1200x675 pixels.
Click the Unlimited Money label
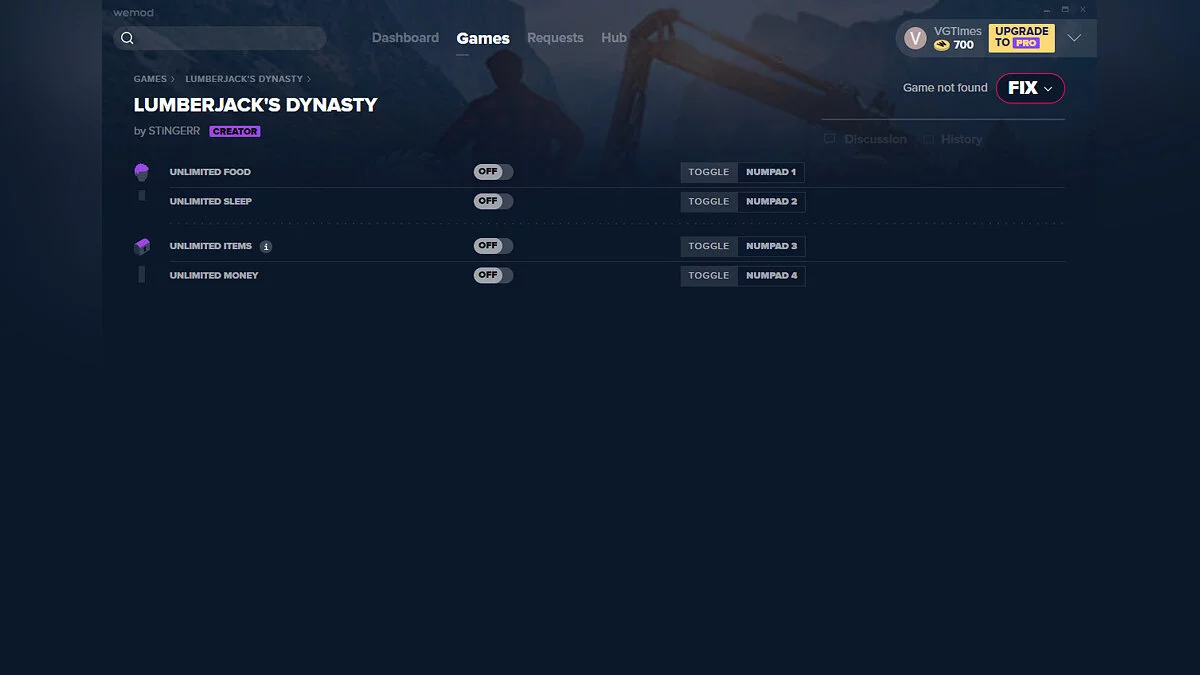[x=214, y=275]
